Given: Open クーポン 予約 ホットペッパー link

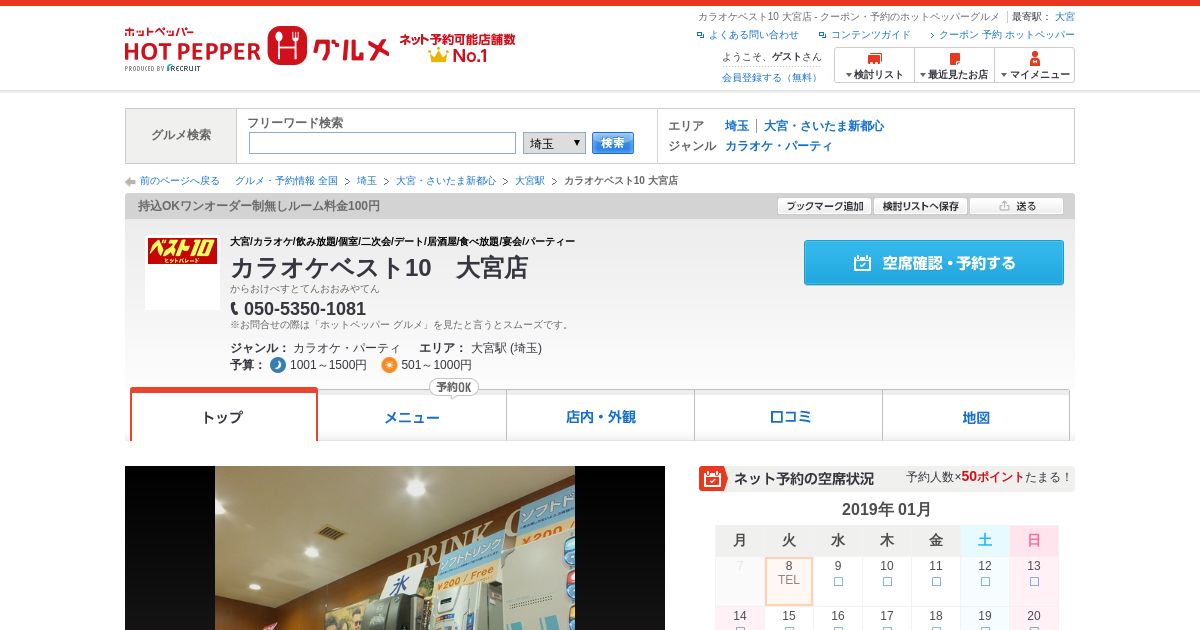Looking at the screenshot, I should [x=1006, y=35].
